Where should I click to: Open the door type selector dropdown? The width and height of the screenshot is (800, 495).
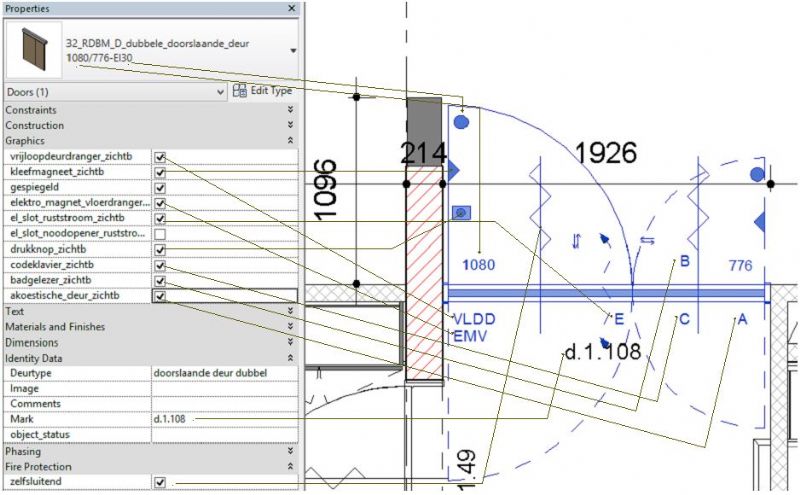click(292, 50)
